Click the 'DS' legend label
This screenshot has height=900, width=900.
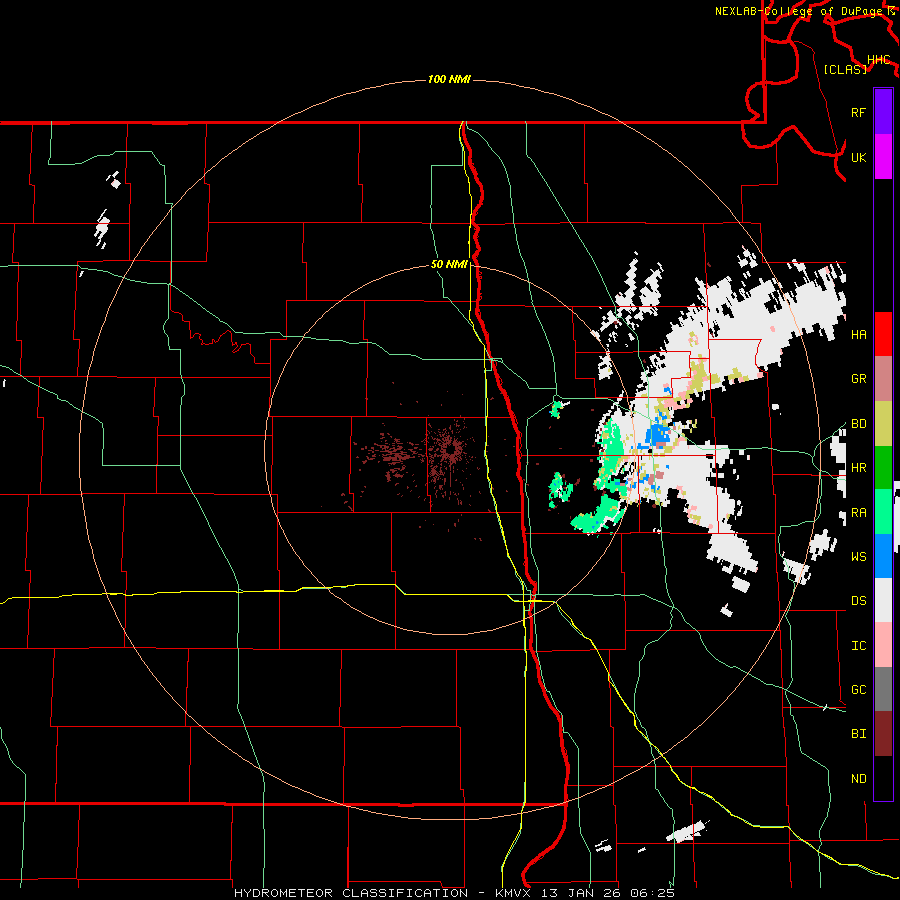coord(858,601)
